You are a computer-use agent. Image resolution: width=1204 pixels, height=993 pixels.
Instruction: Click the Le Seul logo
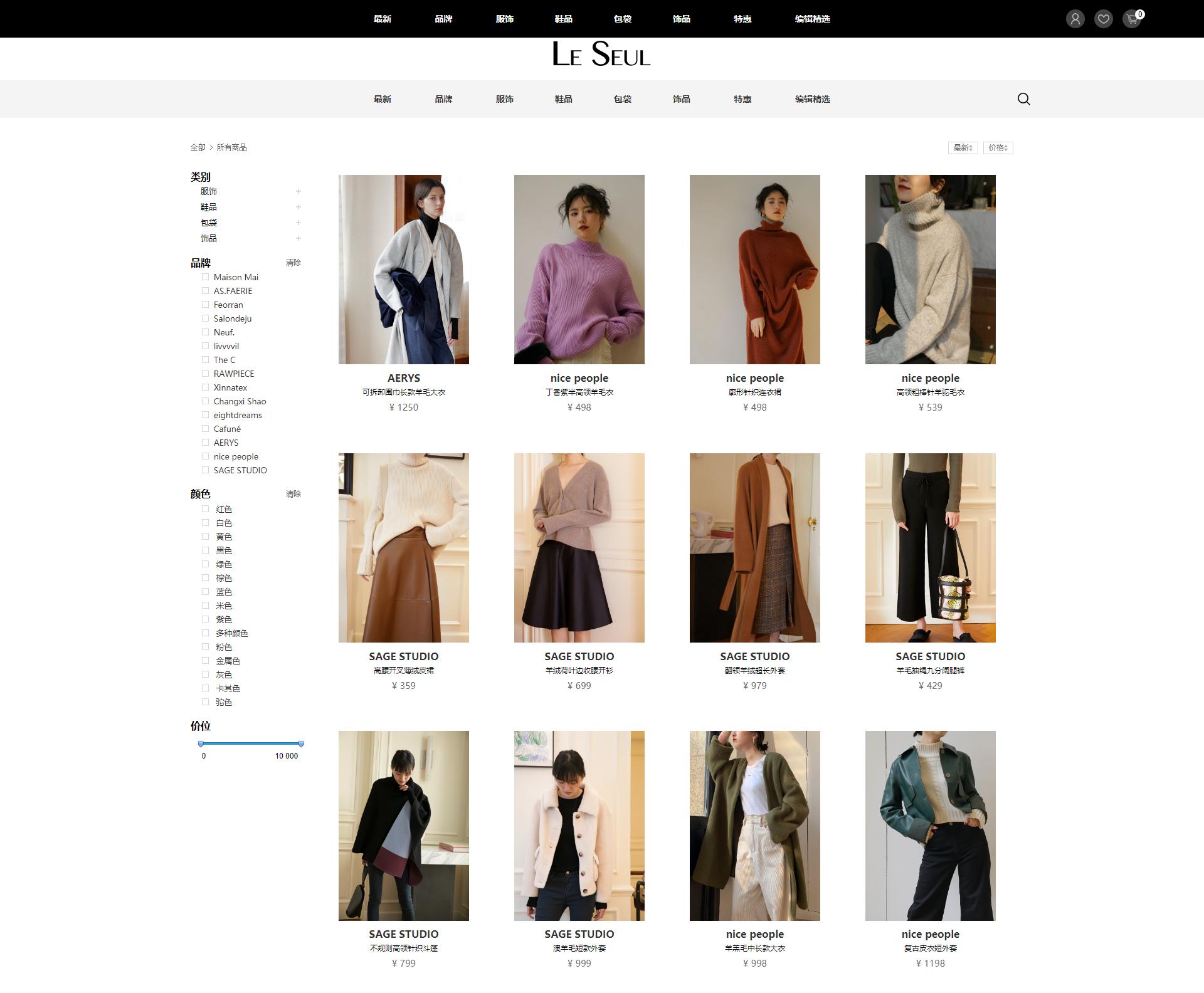601,55
